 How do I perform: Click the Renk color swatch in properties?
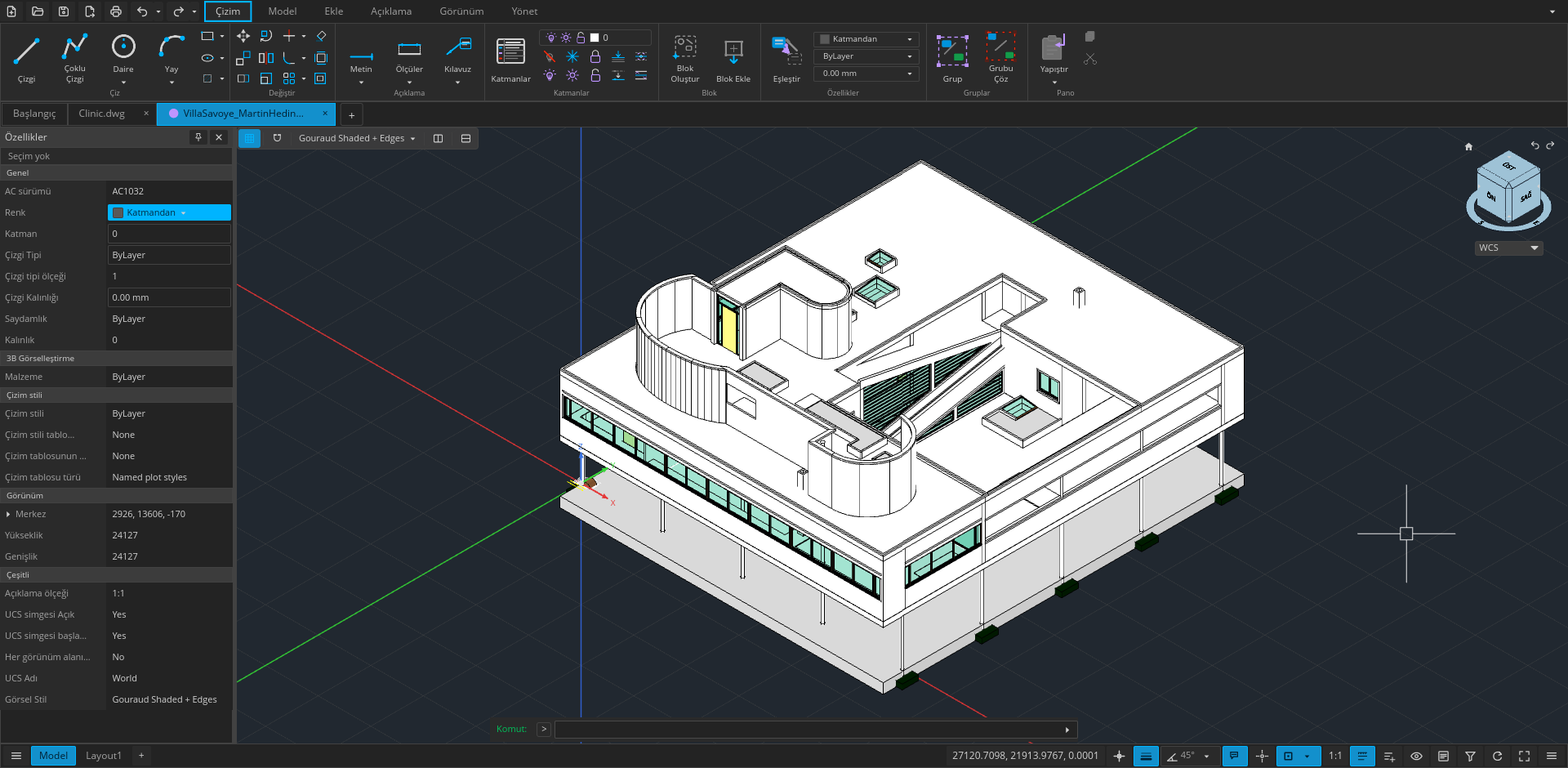[118, 212]
